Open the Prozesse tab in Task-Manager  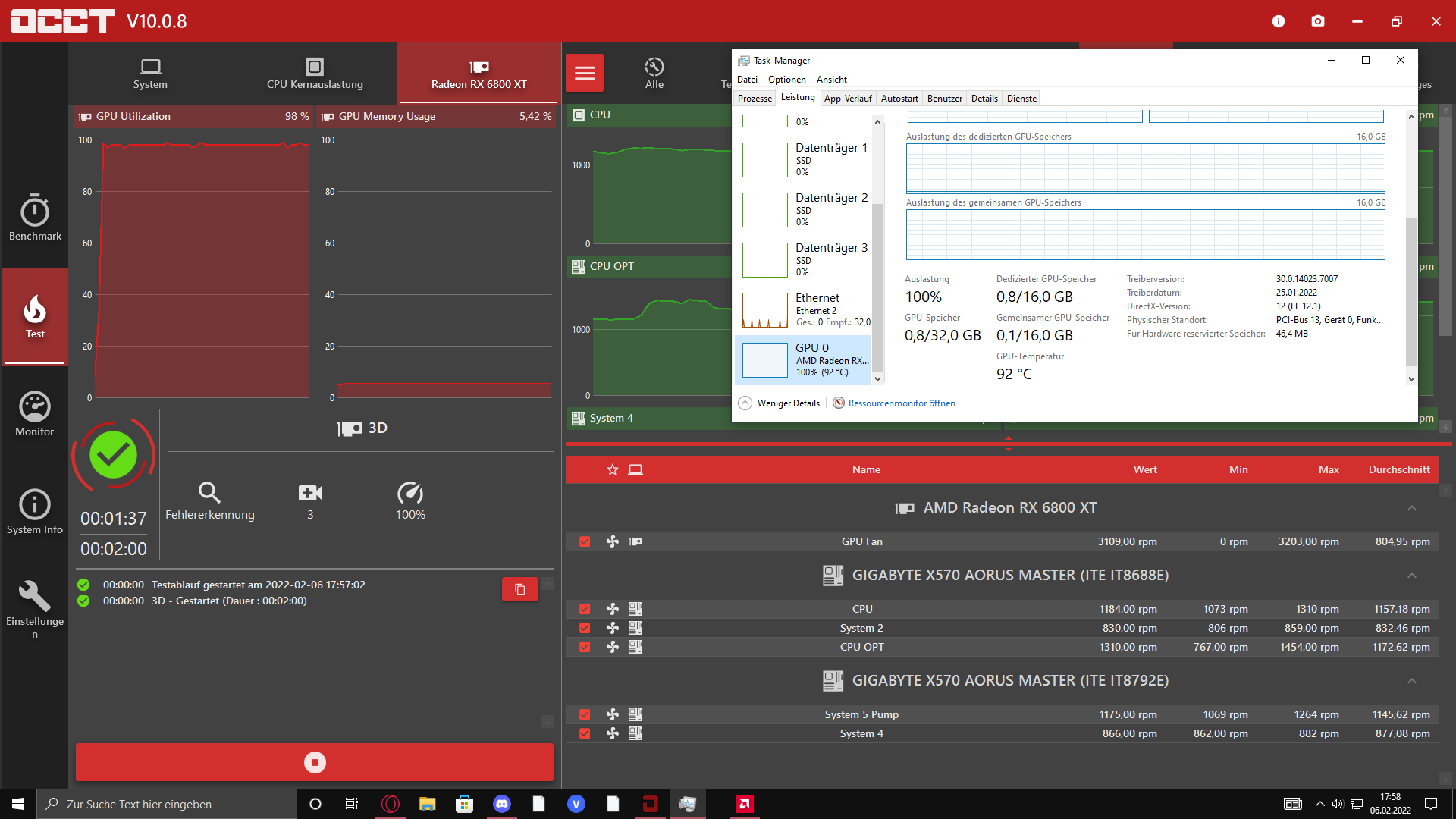pyautogui.click(x=755, y=99)
